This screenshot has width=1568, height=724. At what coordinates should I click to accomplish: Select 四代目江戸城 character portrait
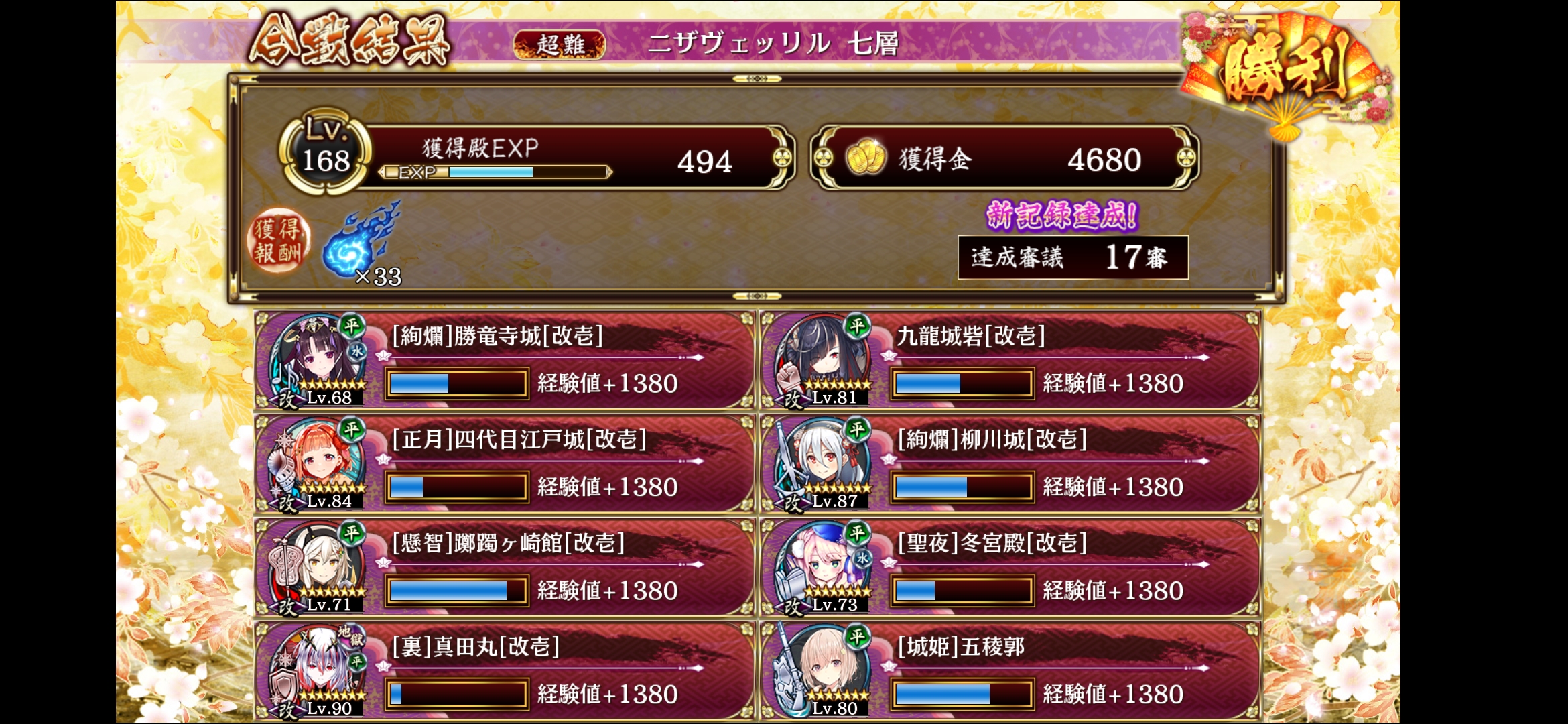(318, 463)
